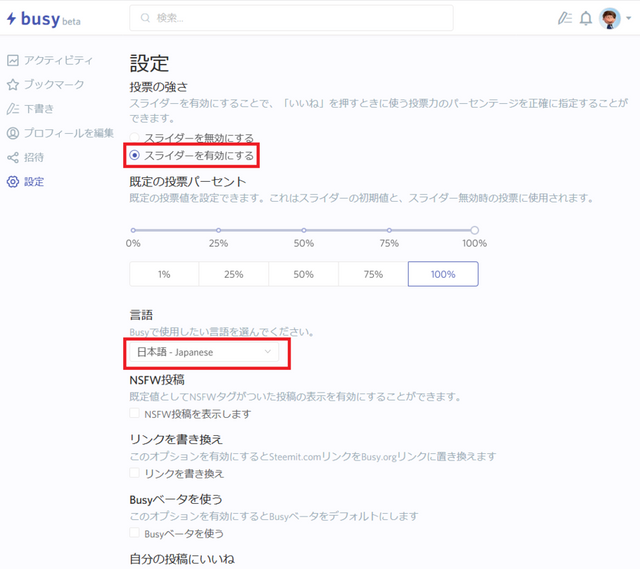640x569 pixels.
Task: Select スライダーを無効にする radio button
Action: click(134, 138)
